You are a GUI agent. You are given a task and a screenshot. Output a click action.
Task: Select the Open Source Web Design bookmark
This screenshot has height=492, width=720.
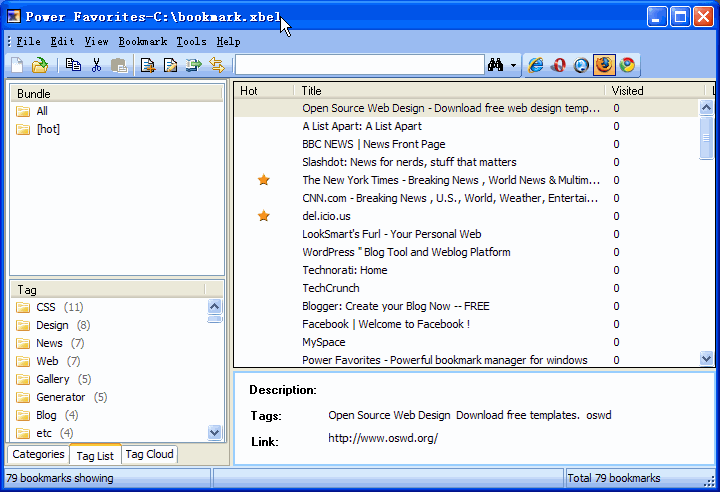tap(466, 108)
